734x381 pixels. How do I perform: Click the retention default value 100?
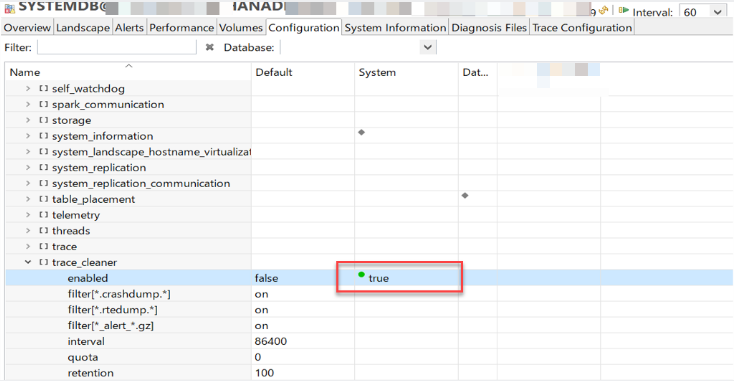pyautogui.click(x=264, y=373)
